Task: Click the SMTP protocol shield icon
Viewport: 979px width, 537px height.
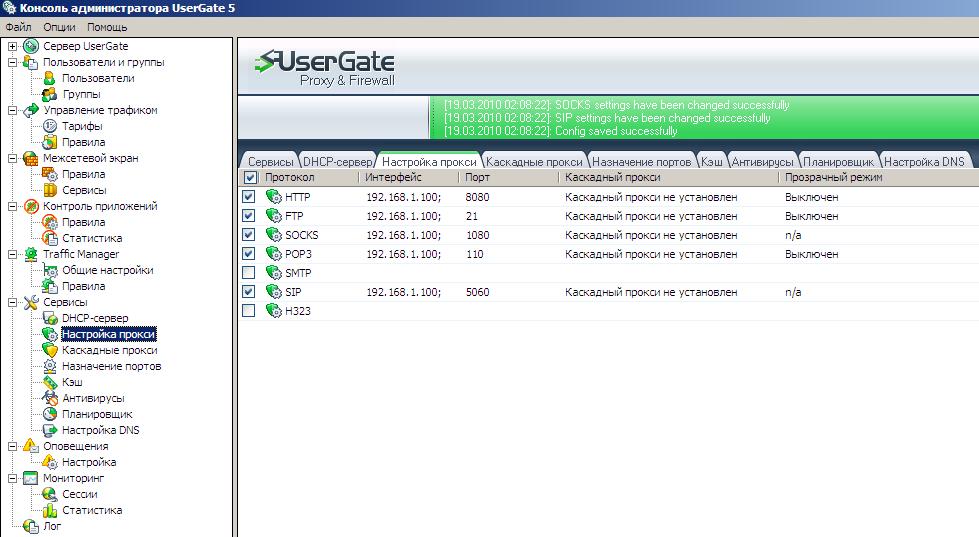Action: tap(273, 273)
